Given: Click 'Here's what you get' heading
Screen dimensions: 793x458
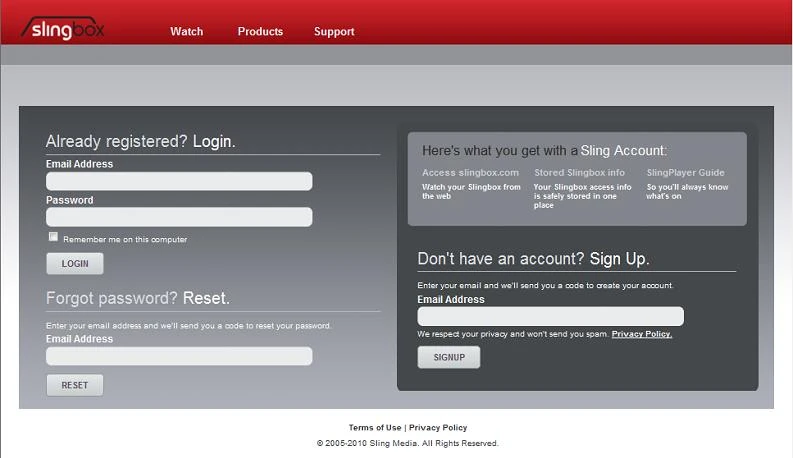Looking at the screenshot, I should click(545, 151).
